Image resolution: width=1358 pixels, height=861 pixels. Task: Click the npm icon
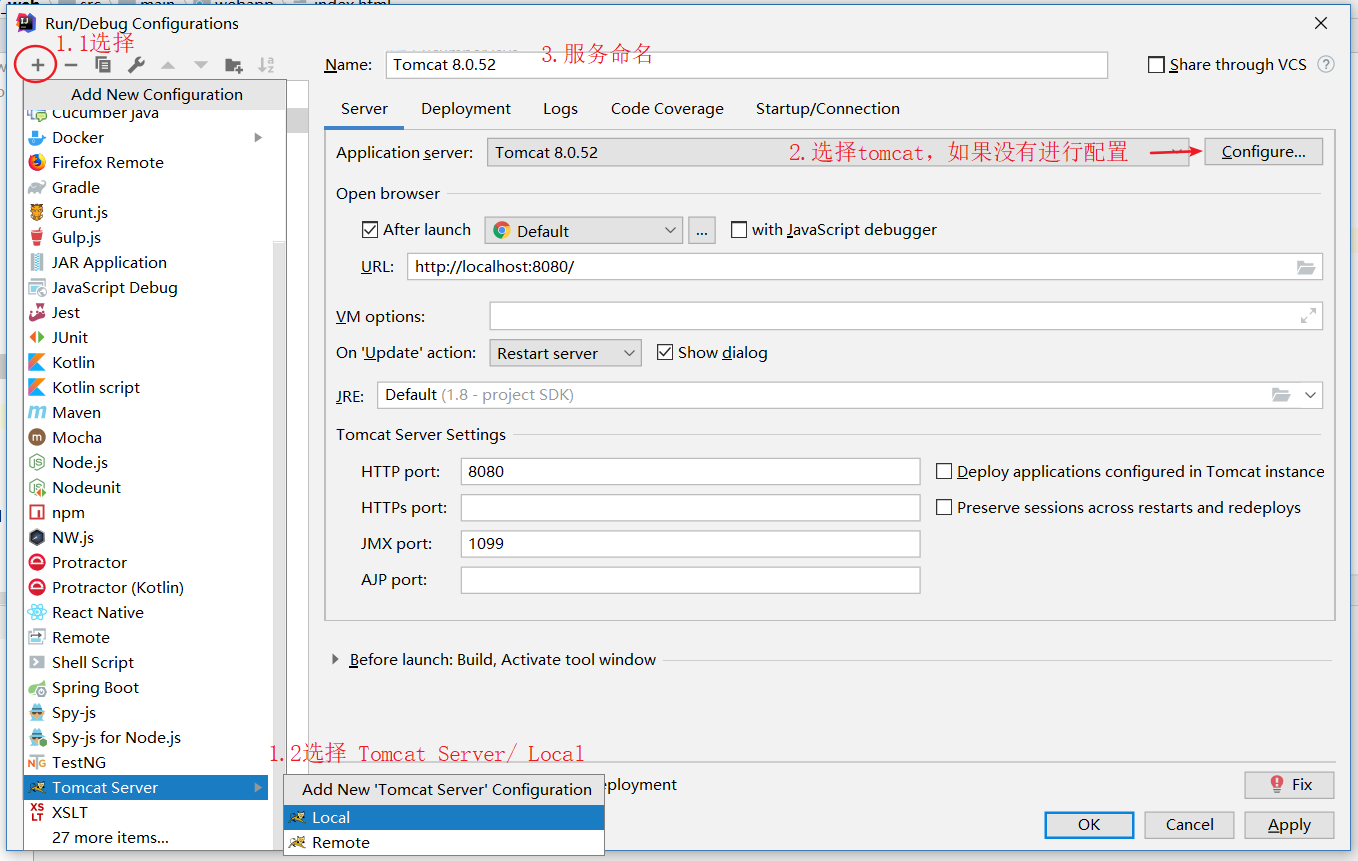tap(37, 512)
